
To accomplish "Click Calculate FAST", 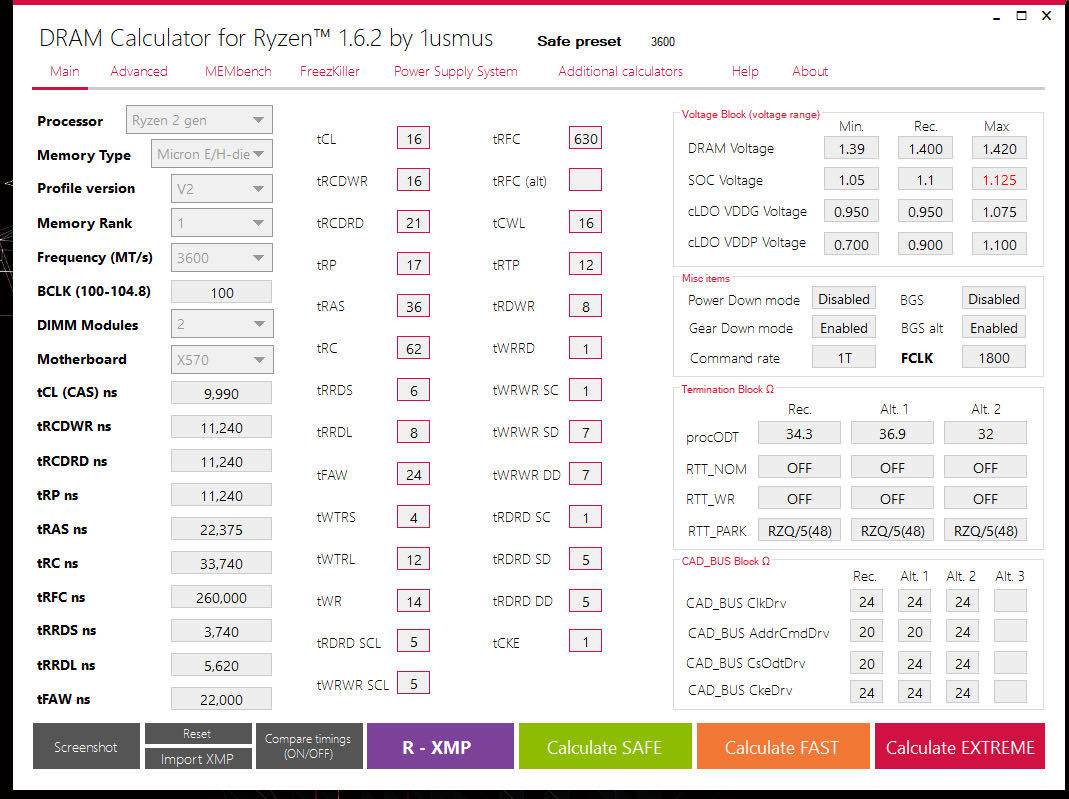I will click(x=783, y=747).
